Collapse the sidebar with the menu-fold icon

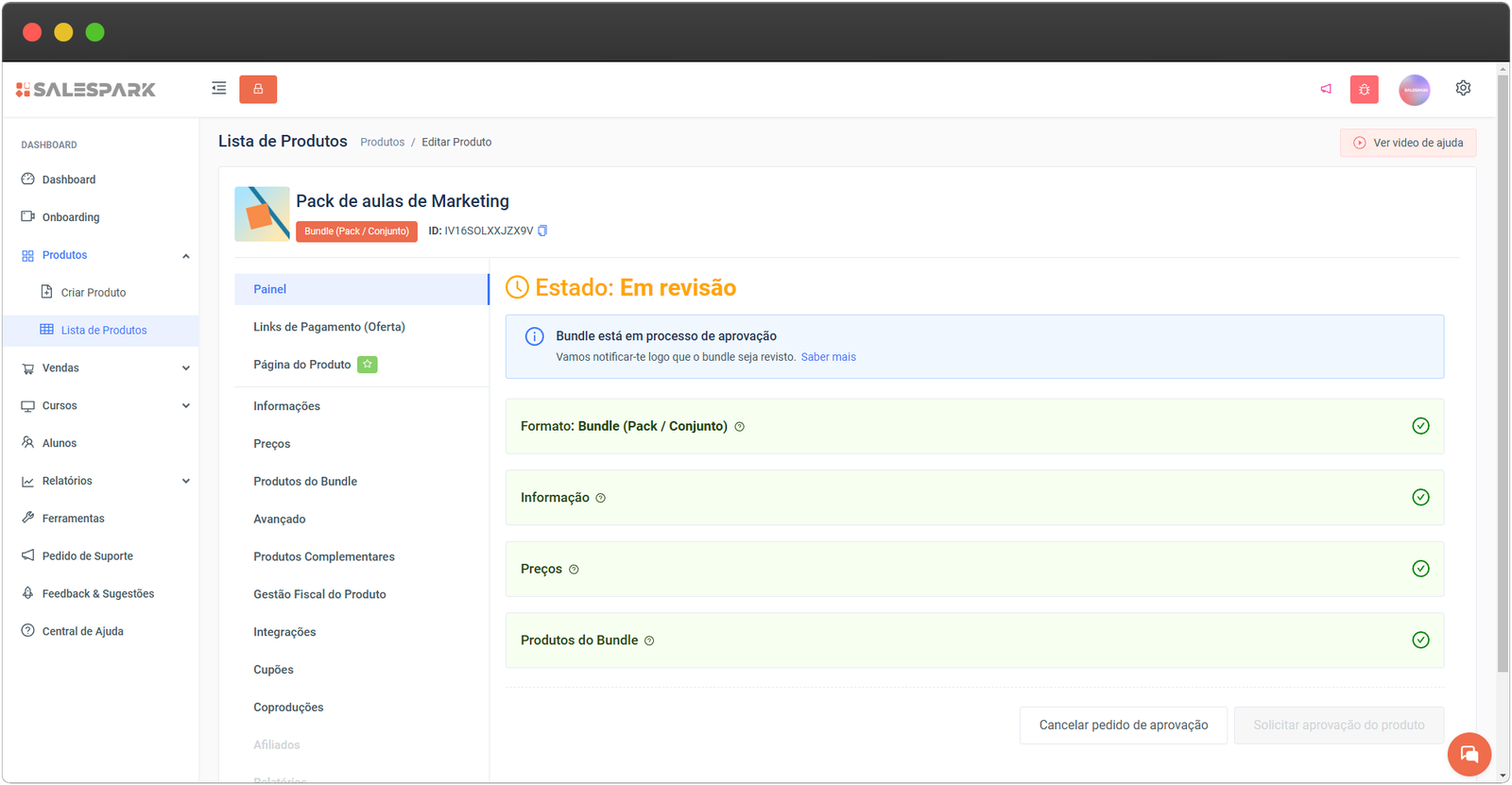pos(218,89)
